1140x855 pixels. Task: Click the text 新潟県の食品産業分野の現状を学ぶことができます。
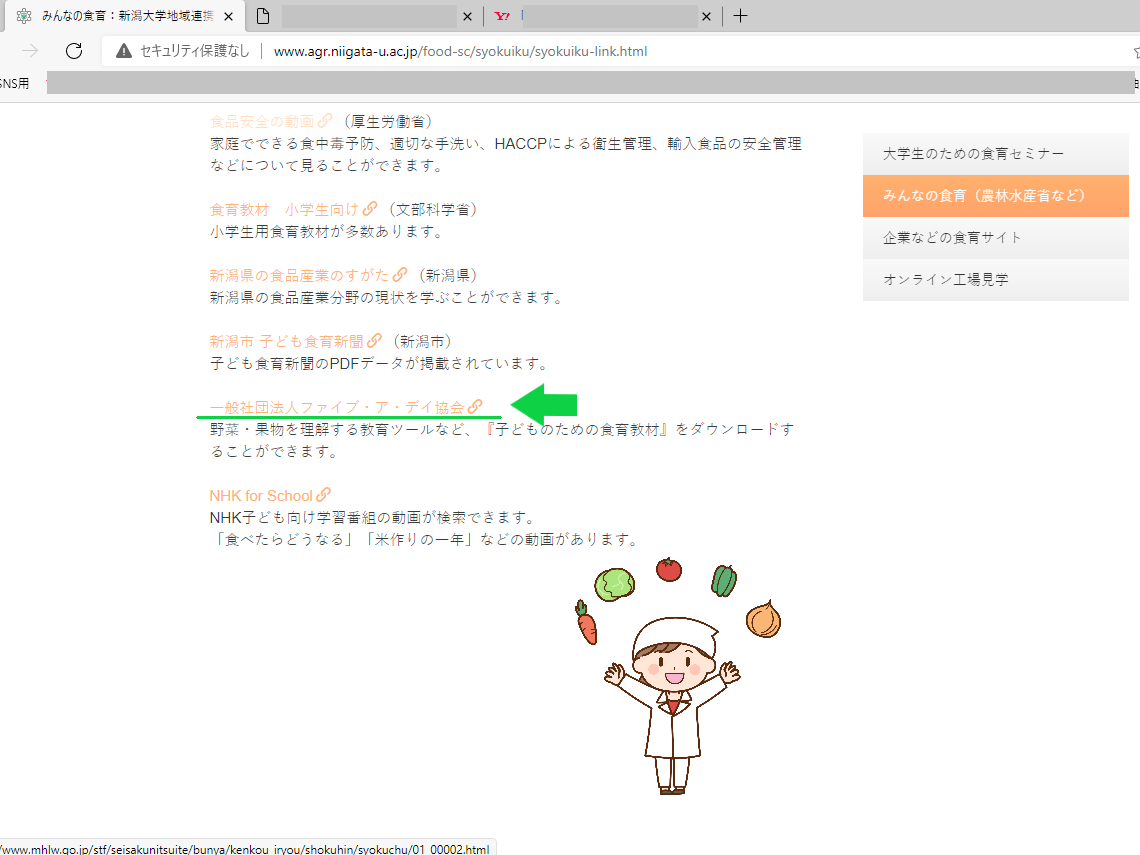click(386, 298)
